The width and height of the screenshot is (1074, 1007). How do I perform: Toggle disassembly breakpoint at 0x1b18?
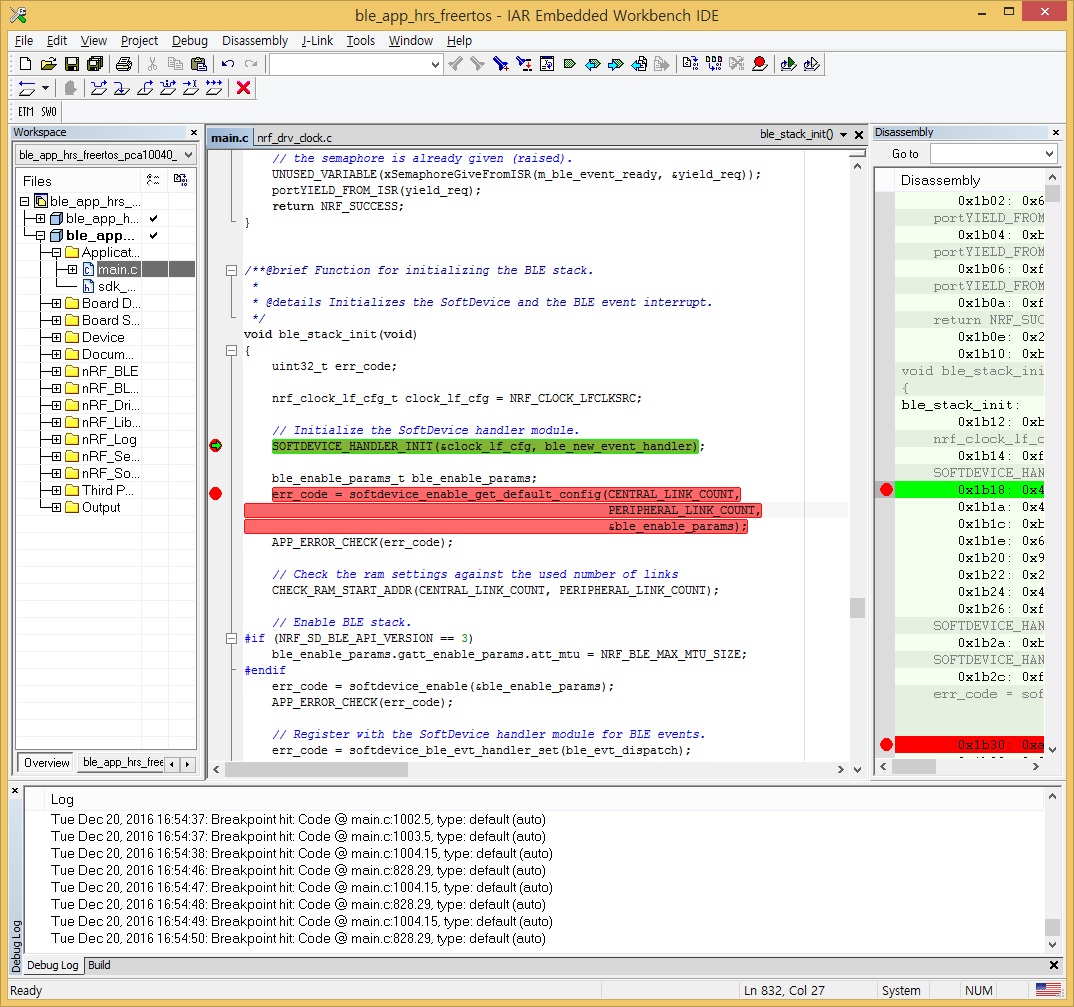pyautogui.click(x=886, y=490)
